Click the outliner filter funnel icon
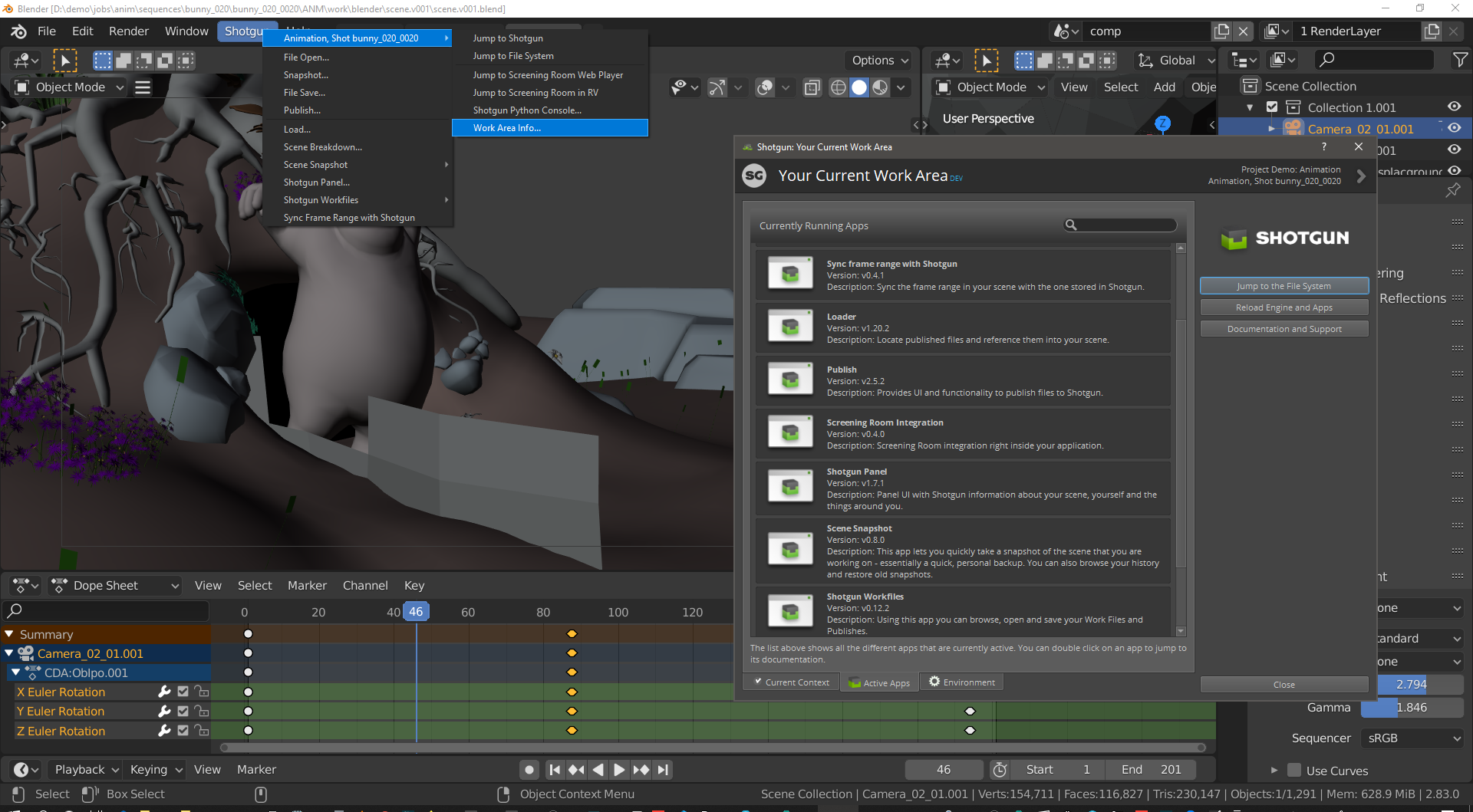The image size is (1473, 812). [1460, 60]
